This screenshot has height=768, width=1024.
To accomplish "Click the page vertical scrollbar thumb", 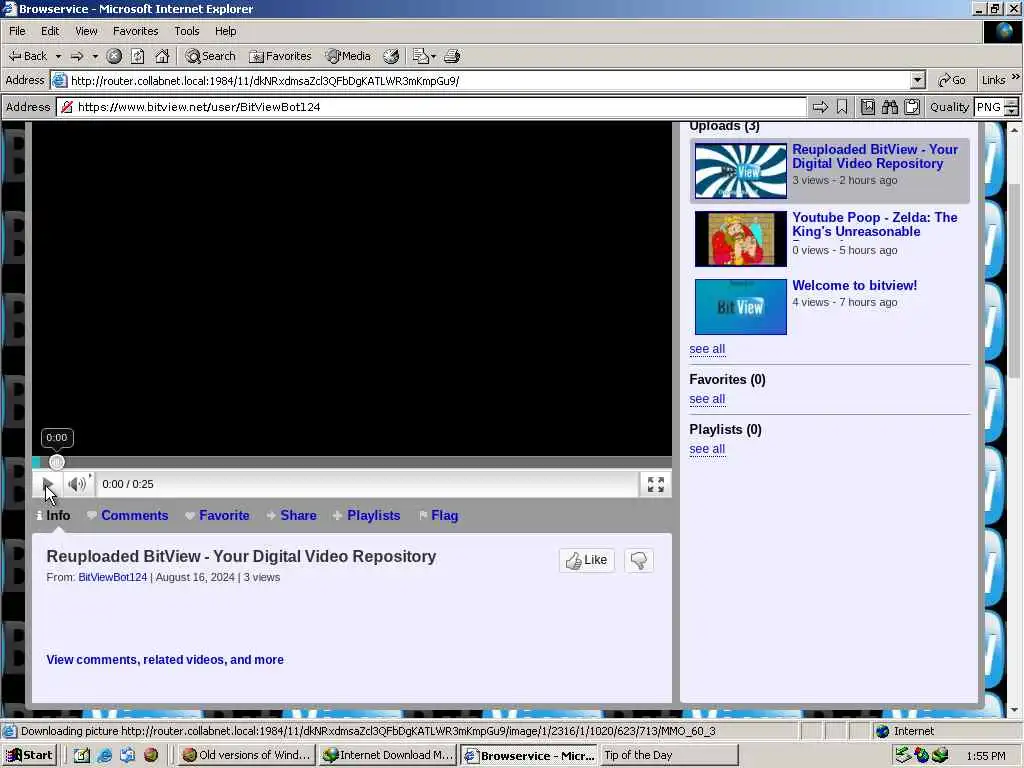I will pos(1014,281).
